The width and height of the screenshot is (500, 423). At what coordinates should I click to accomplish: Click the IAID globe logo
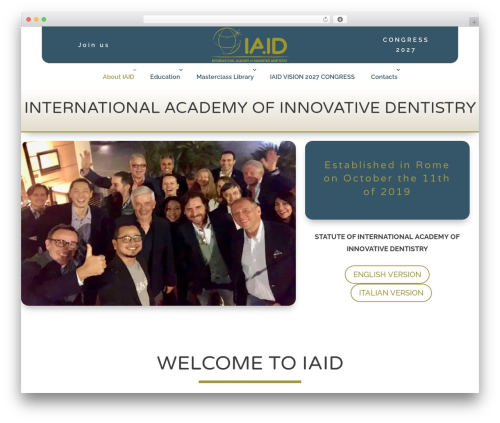(x=250, y=45)
